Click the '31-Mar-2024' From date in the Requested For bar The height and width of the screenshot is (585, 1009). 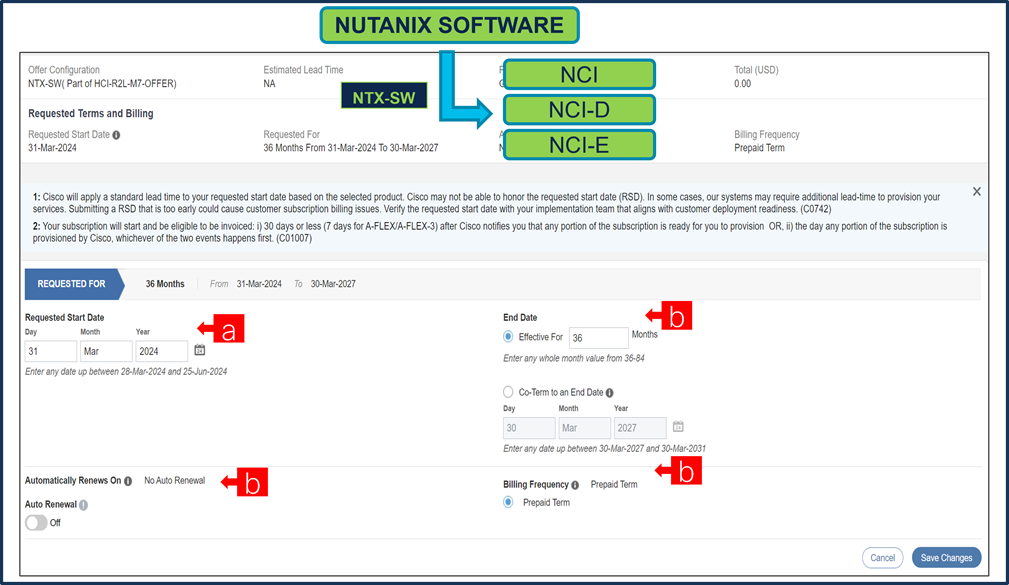click(259, 284)
